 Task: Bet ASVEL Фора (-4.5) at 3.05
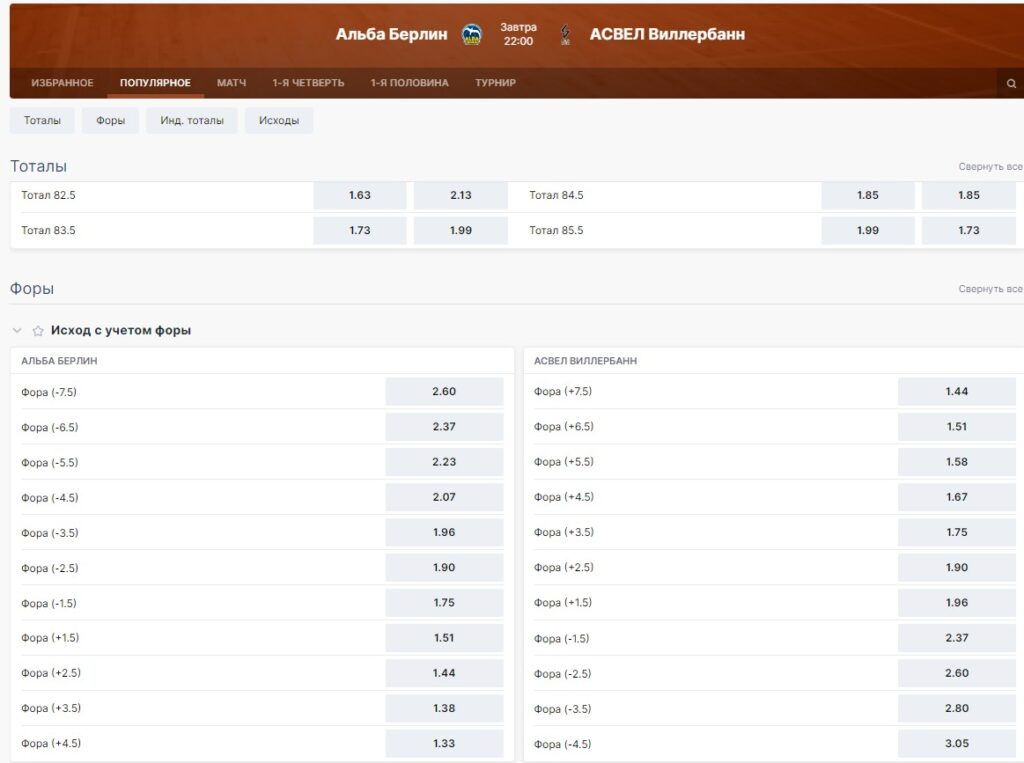(x=957, y=743)
